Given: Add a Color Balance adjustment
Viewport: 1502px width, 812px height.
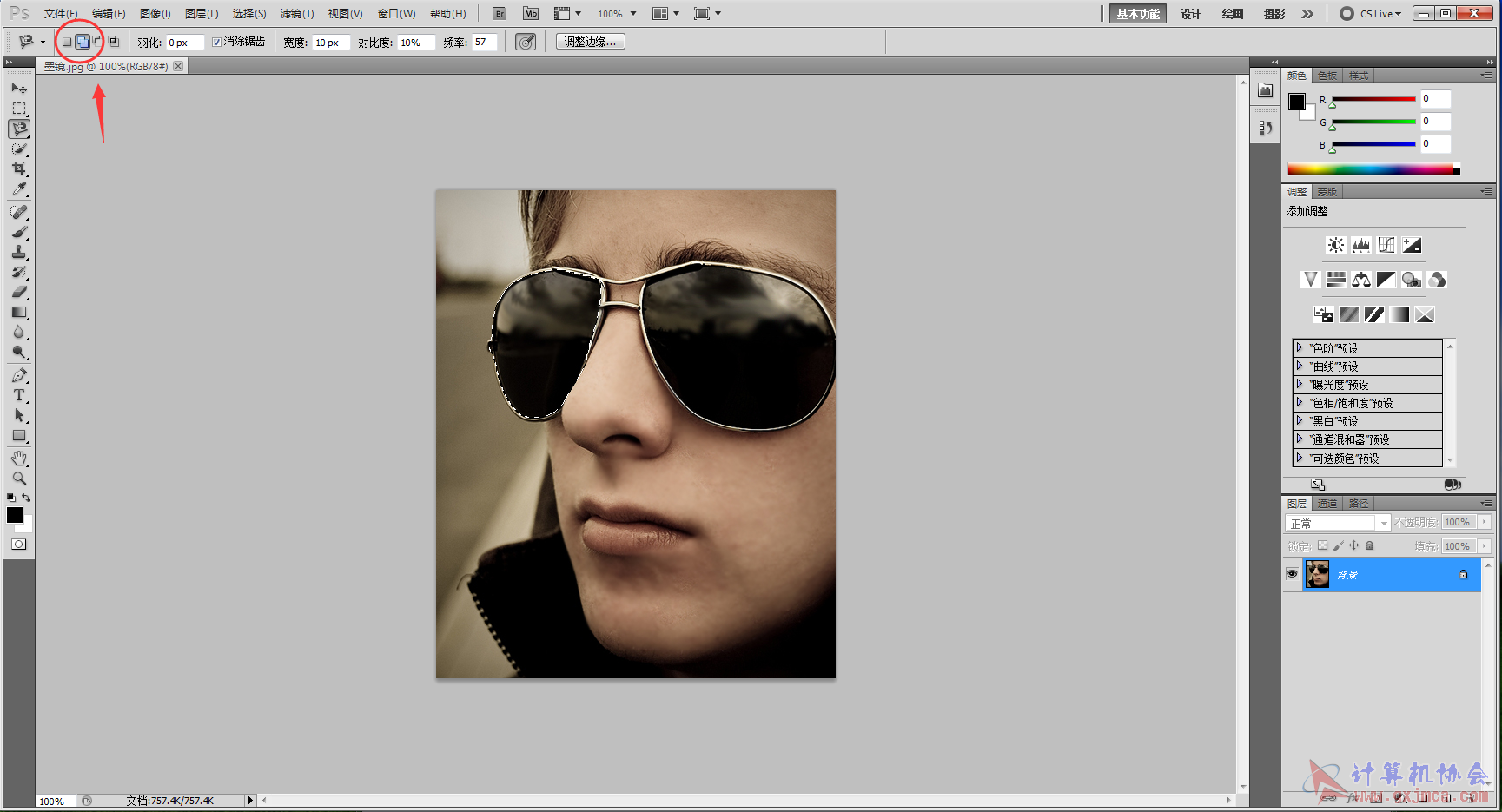Looking at the screenshot, I should 1361,280.
